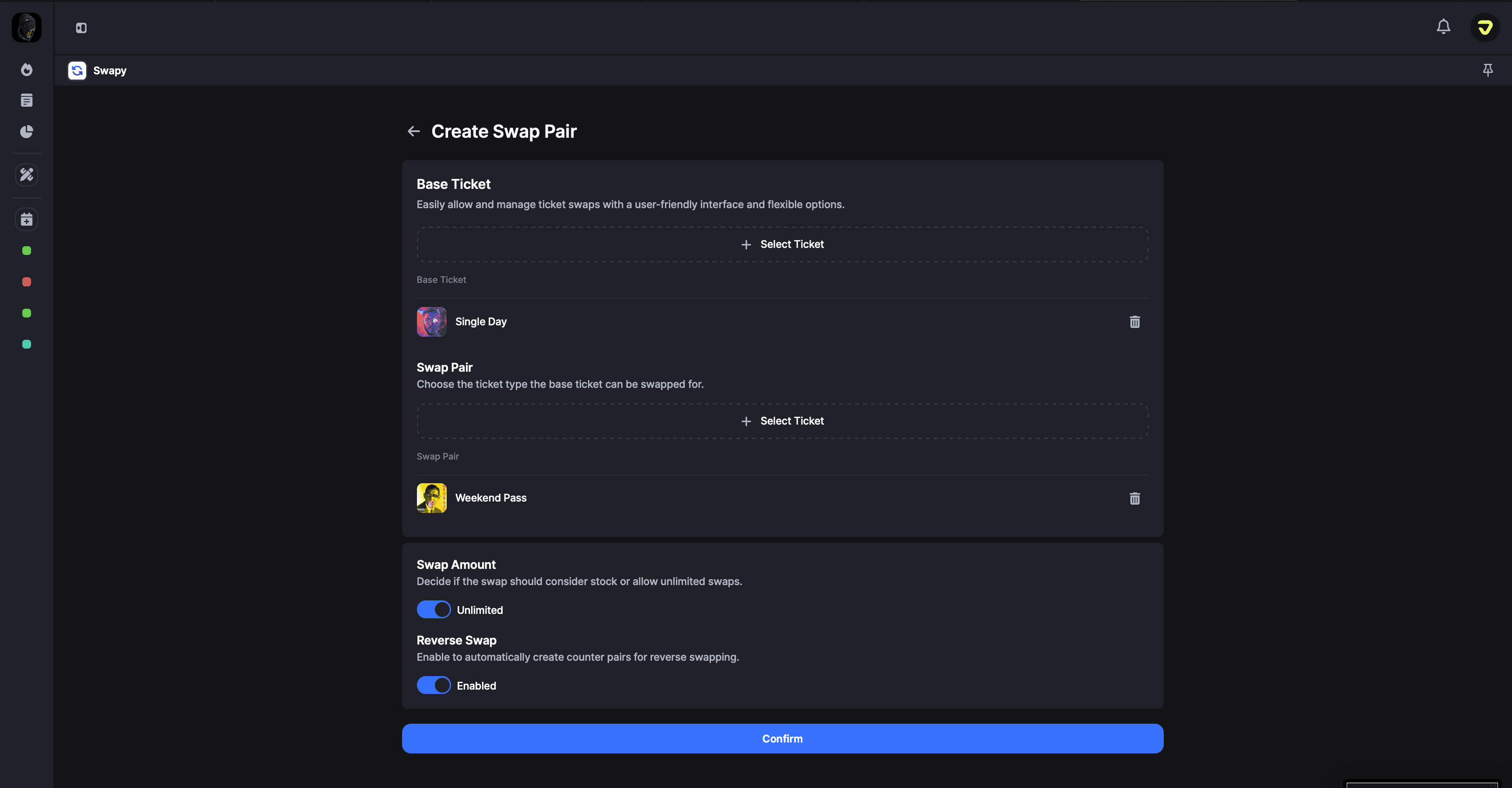Select the red square sidebar item
The height and width of the screenshot is (788, 1512).
click(26, 282)
